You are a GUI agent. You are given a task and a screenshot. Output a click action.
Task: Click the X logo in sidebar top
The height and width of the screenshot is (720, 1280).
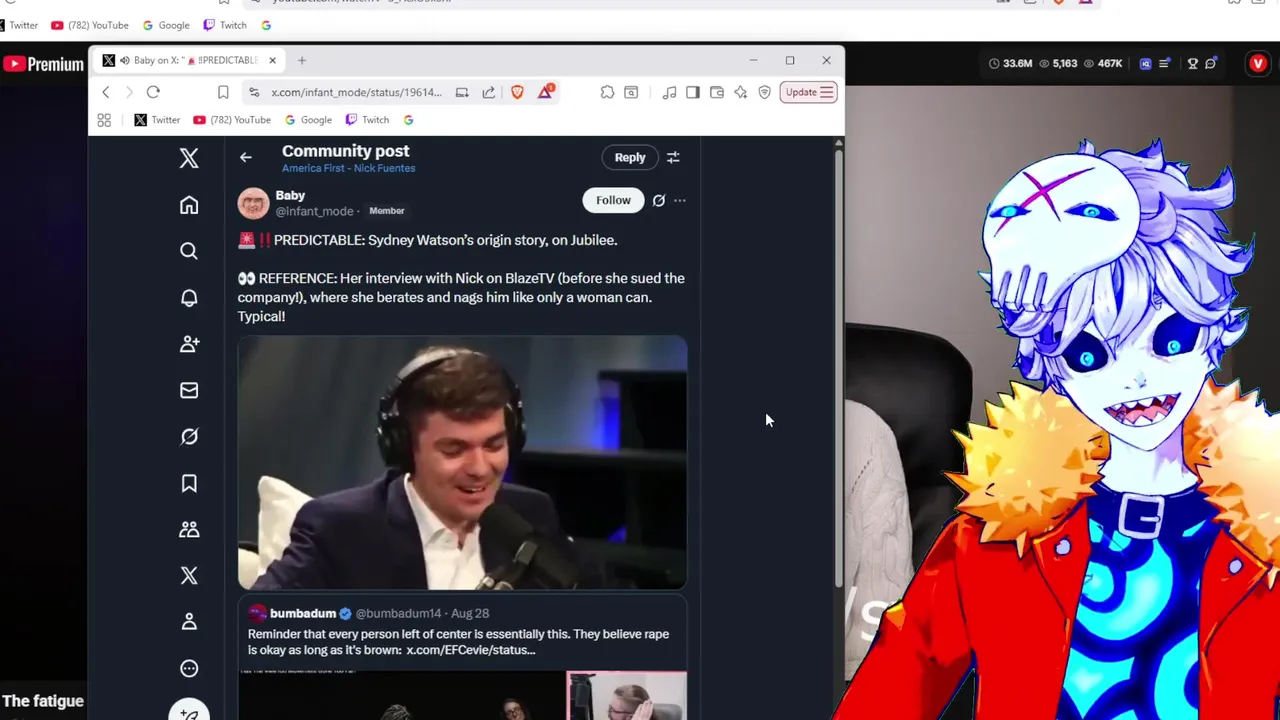189,158
